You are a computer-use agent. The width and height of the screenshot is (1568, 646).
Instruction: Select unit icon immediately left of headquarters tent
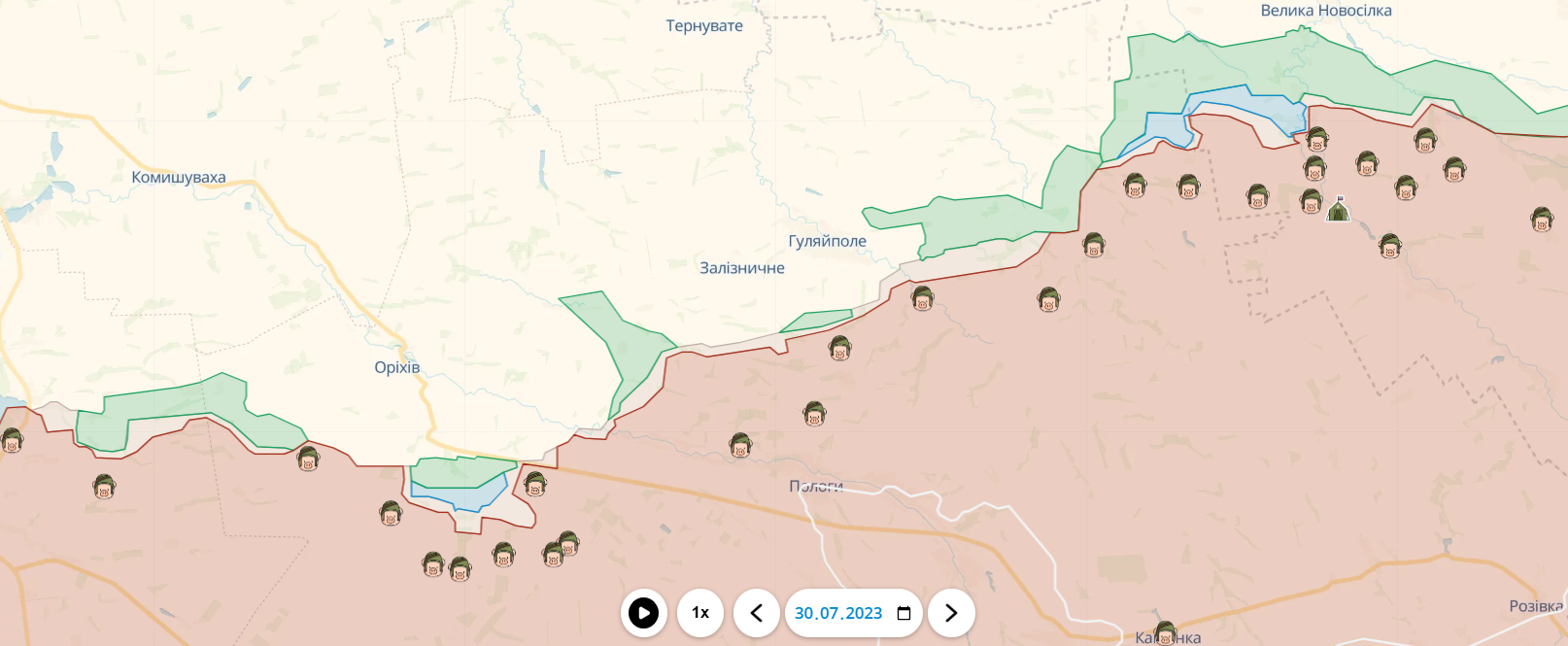coord(1311,202)
